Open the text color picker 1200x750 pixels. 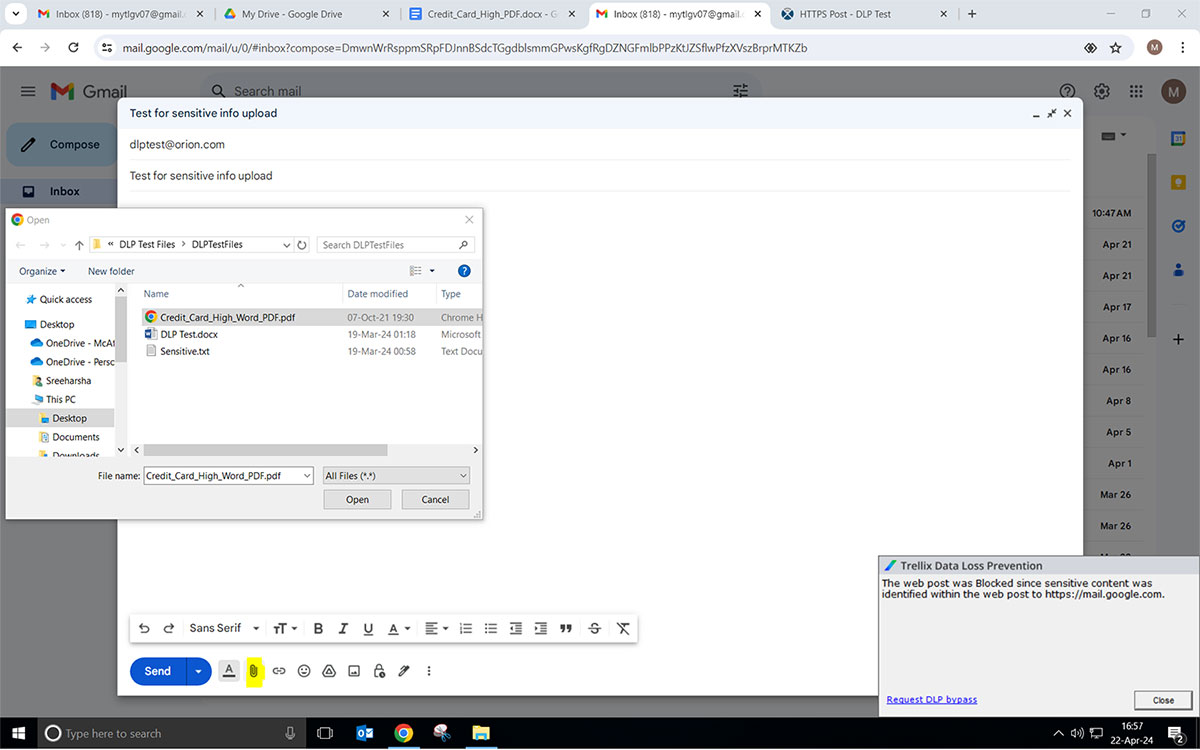click(x=397, y=628)
